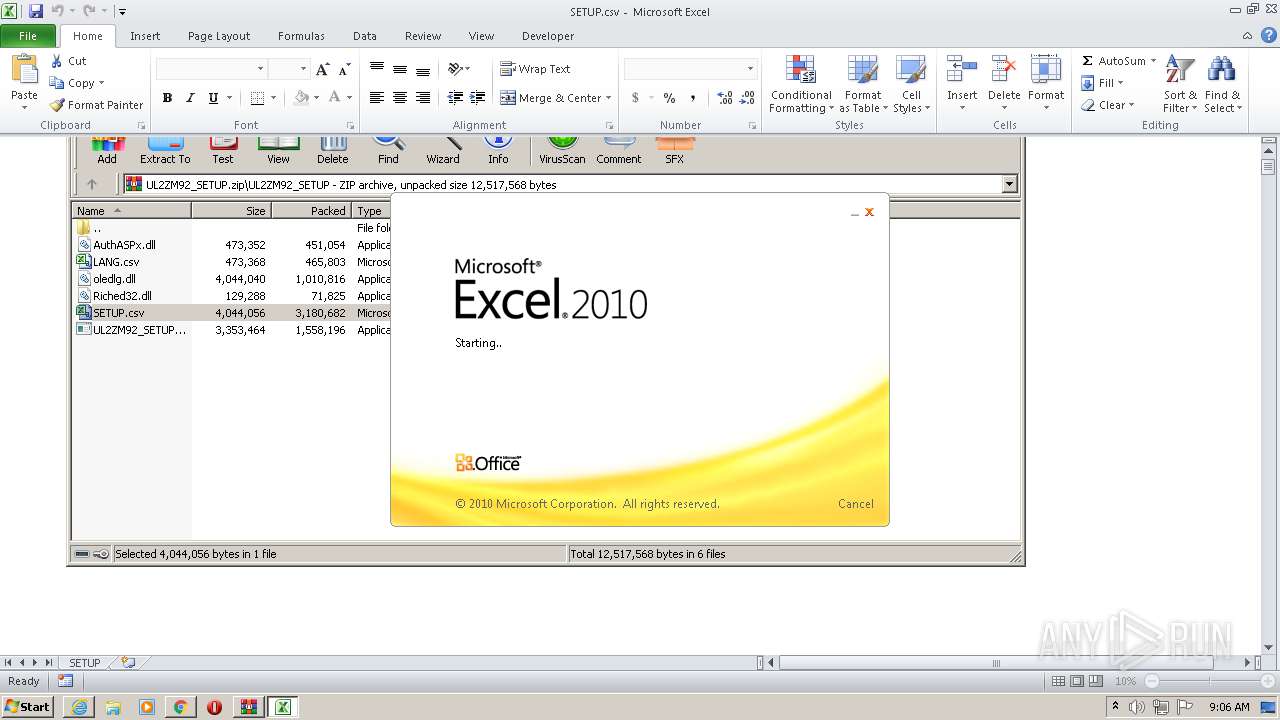Image resolution: width=1280 pixels, height=720 pixels.
Task: Switch to Page Layout view in status bar
Action: [1077, 681]
